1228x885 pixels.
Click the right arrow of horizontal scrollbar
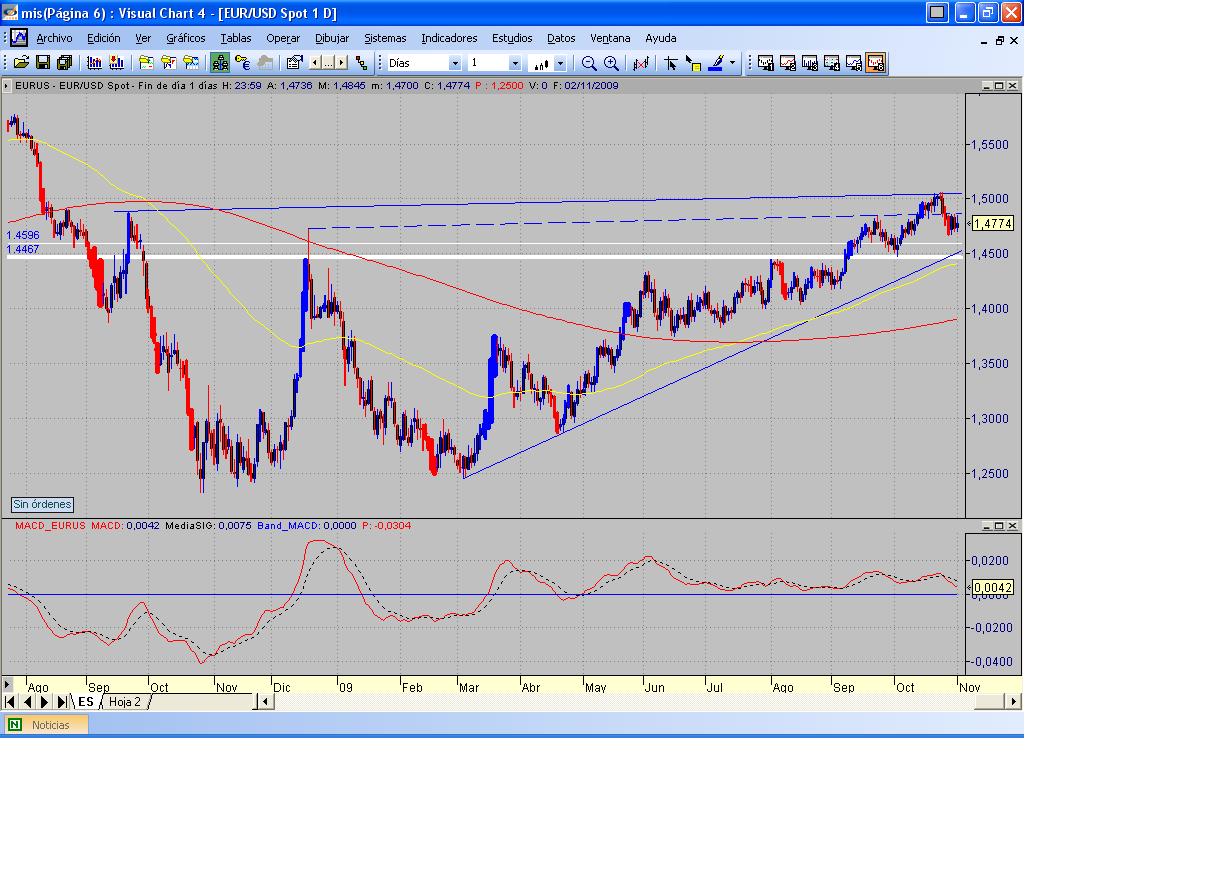coord(1013,702)
